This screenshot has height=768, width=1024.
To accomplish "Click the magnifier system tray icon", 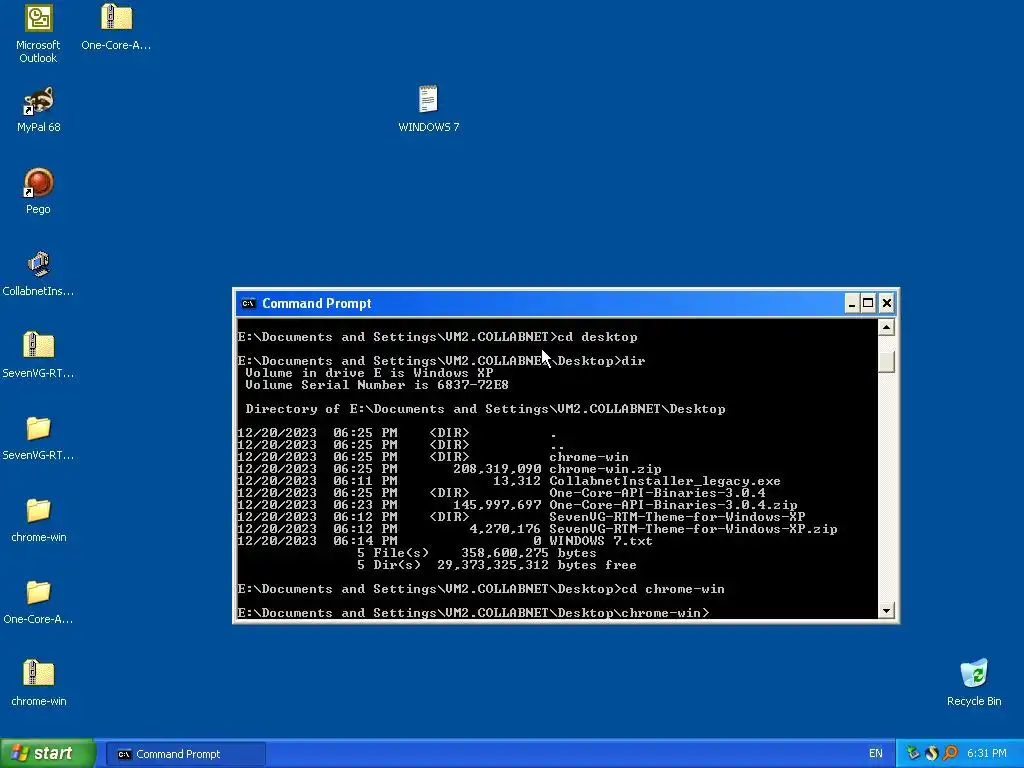I will click(x=950, y=754).
